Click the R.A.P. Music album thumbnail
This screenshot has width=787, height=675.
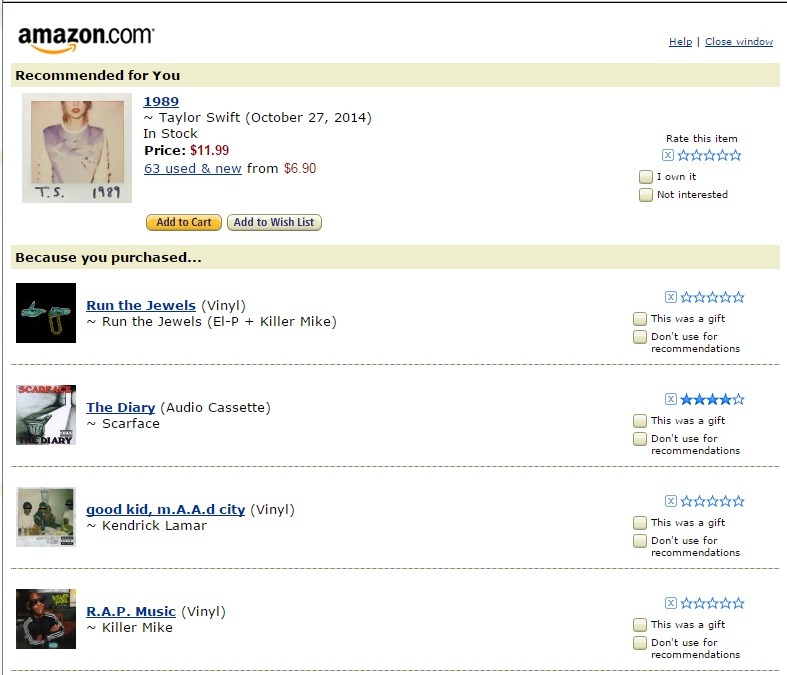tap(46, 619)
